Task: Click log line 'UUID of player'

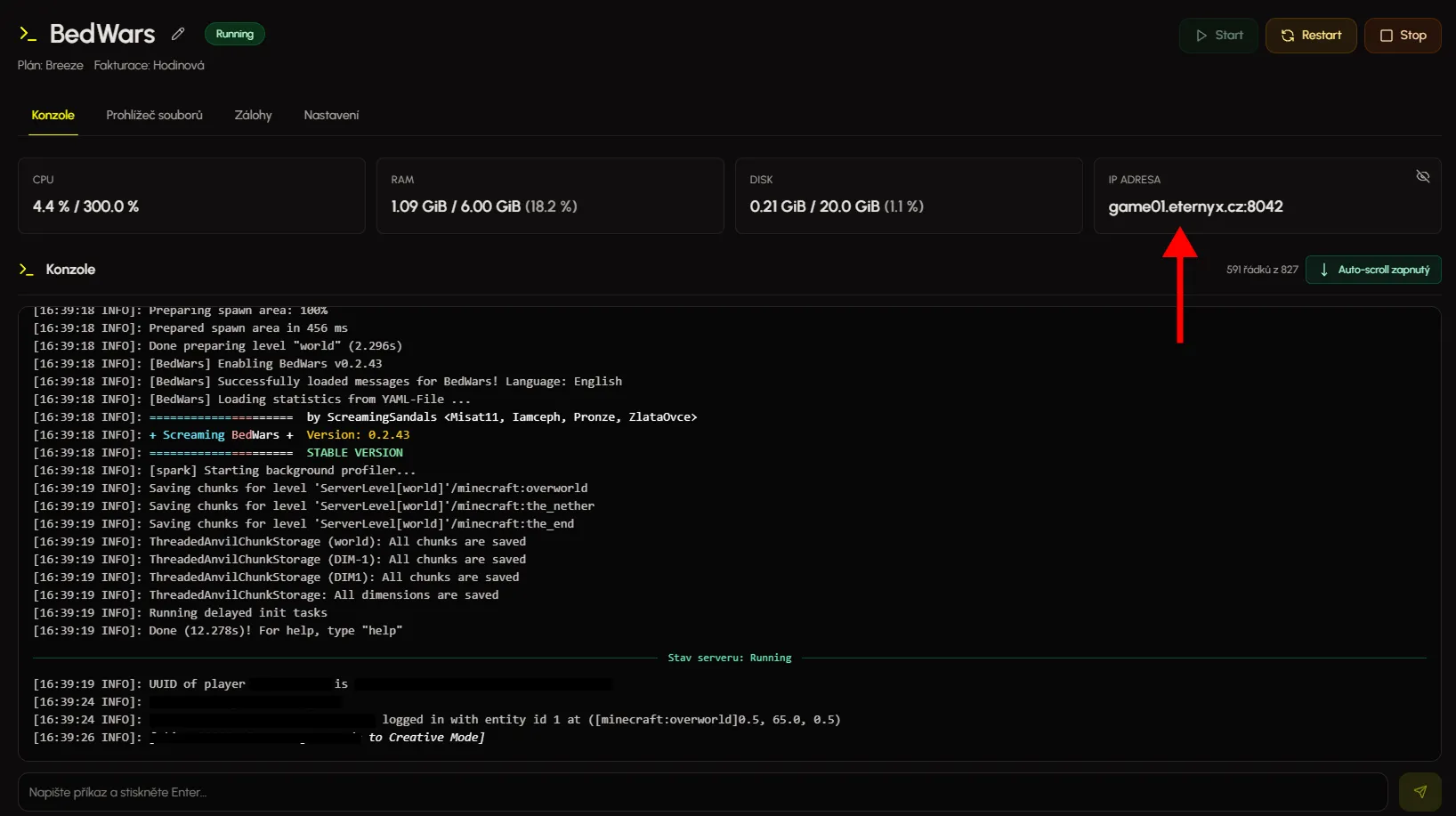Action: (x=322, y=684)
